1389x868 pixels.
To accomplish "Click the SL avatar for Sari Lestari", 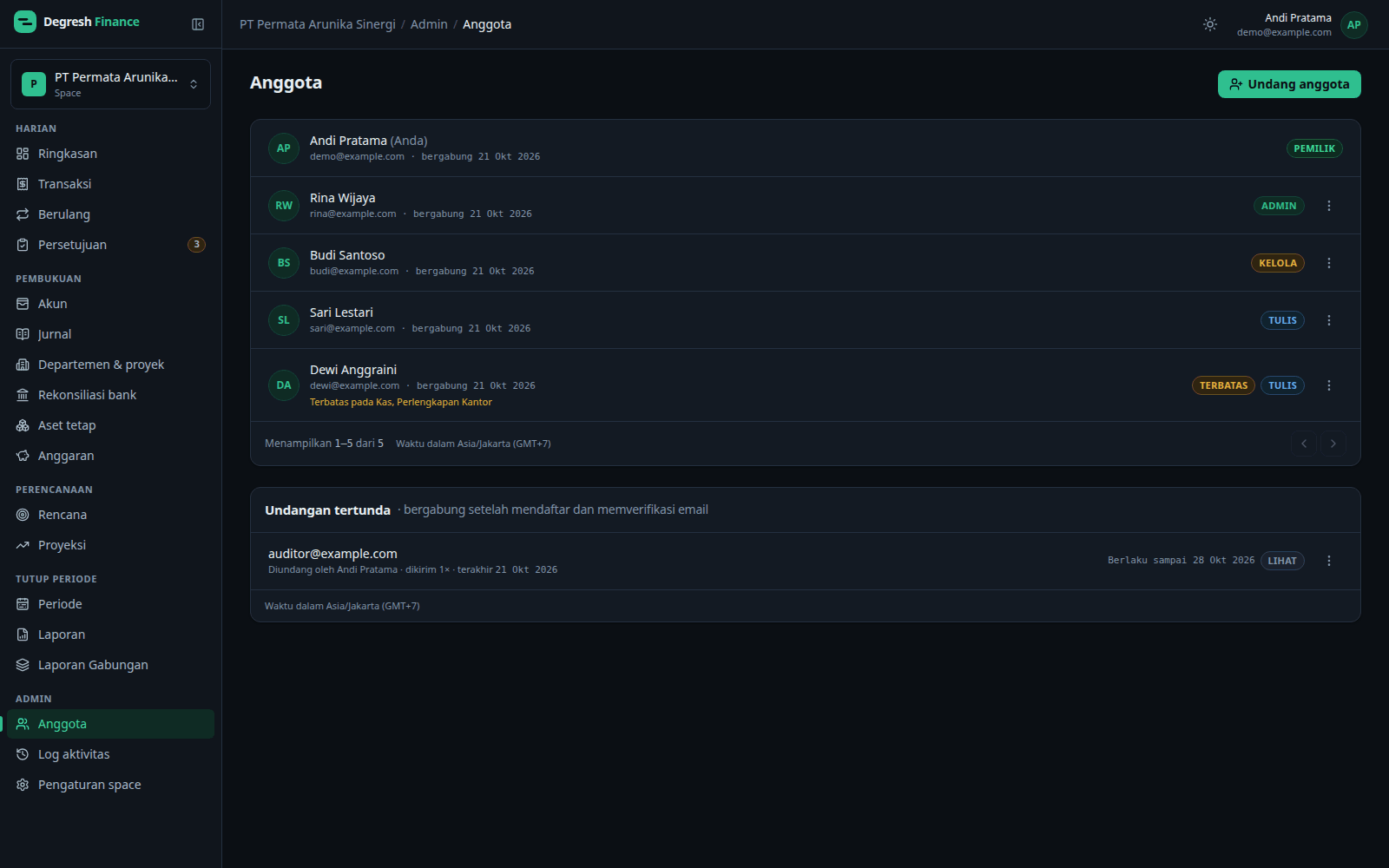I will pyautogui.click(x=284, y=320).
